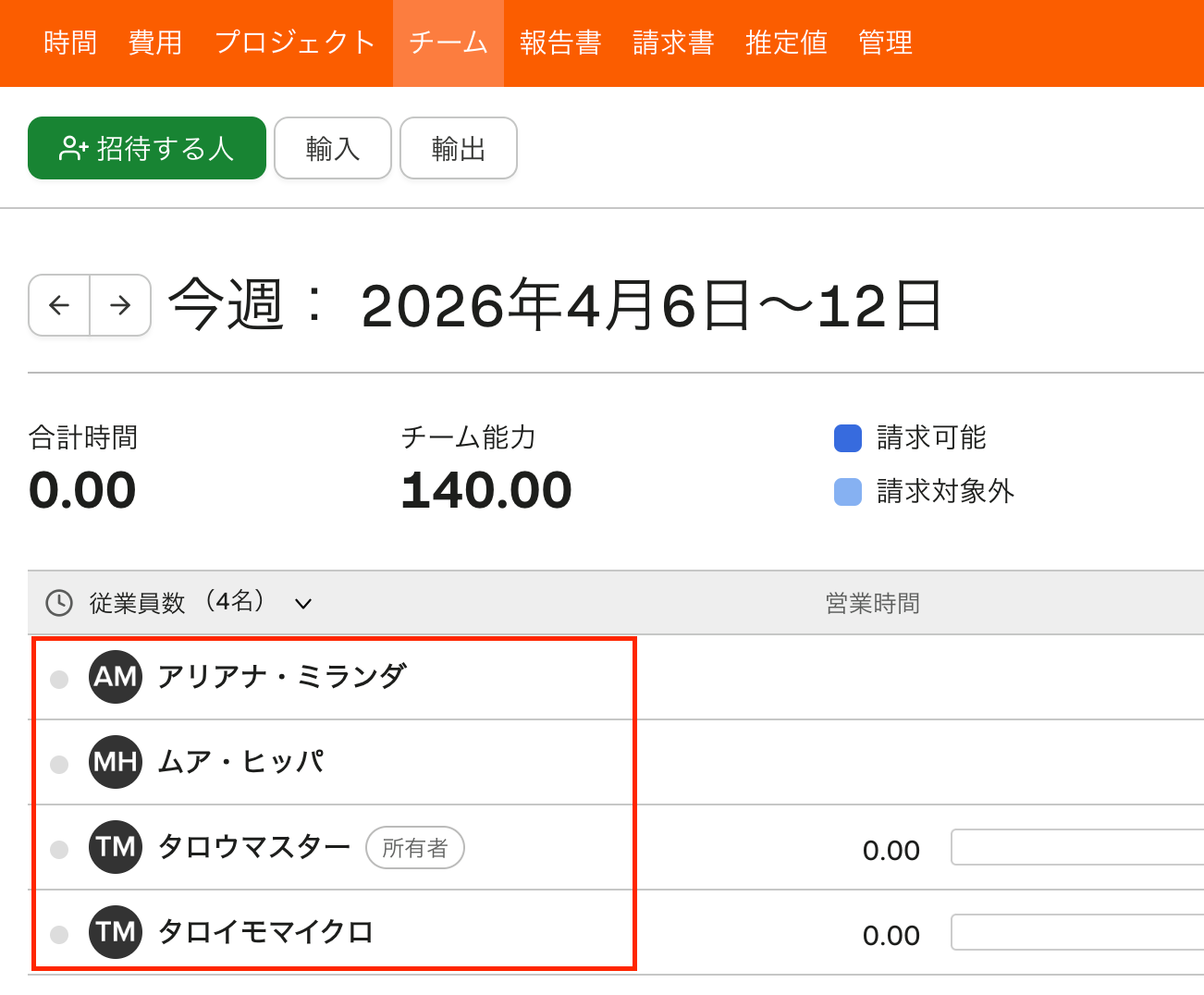The height and width of the screenshot is (995, 1204).
Task: Click the AM avatar for アリアナ・ミランダ
Action: pos(116,677)
